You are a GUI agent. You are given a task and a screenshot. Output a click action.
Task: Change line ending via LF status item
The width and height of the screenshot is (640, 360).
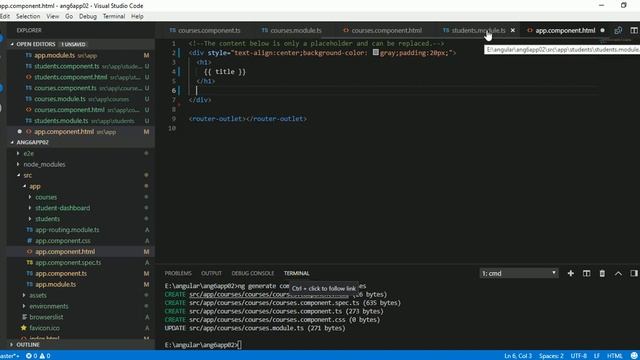click(x=597, y=356)
